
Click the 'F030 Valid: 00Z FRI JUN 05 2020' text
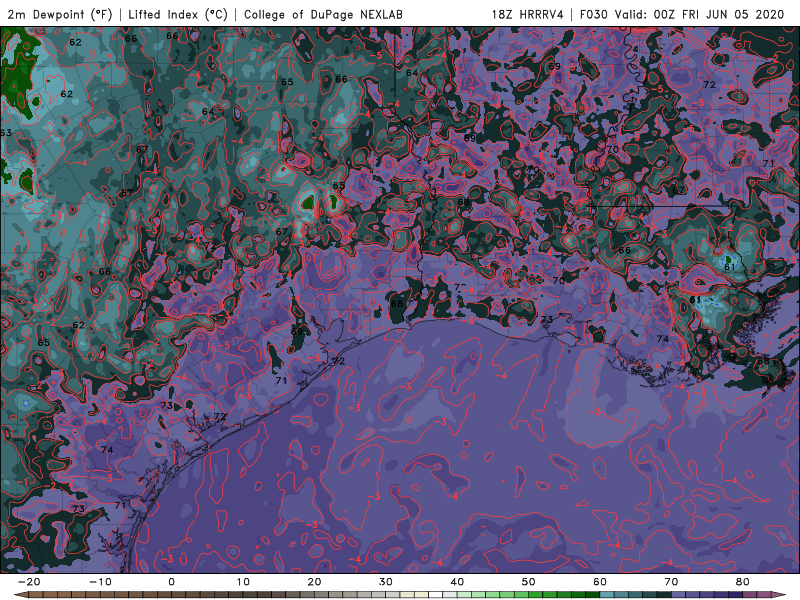(x=682, y=14)
